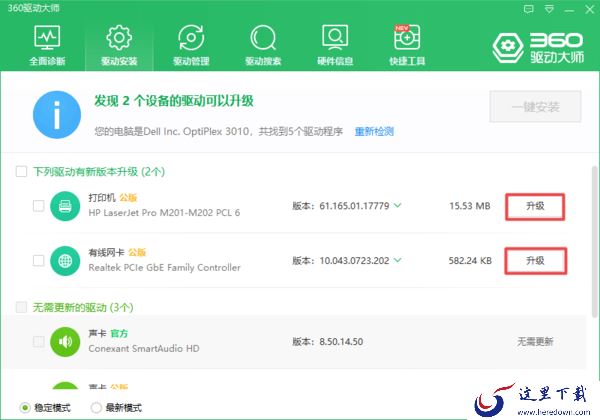Minimize the 360驱动大师 window
Image resolution: width=600 pixels, height=420 pixels.
tap(569, 9)
